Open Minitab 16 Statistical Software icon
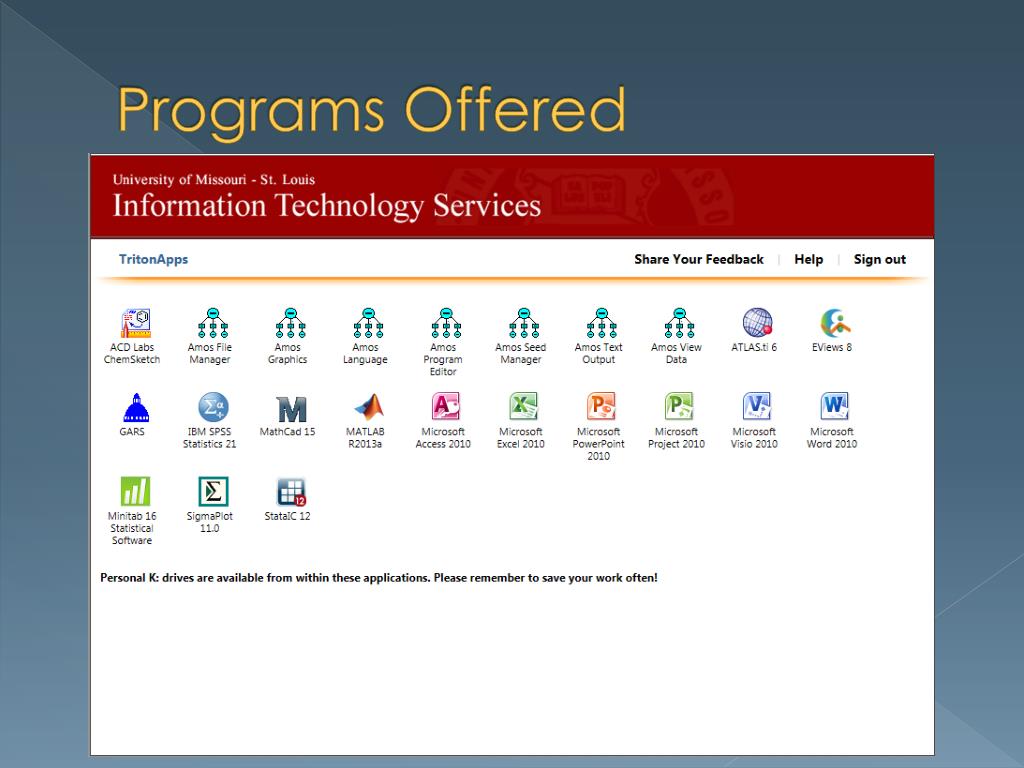Screen dimensions: 1024x768 pyautogui.click(x=135, y=491)
